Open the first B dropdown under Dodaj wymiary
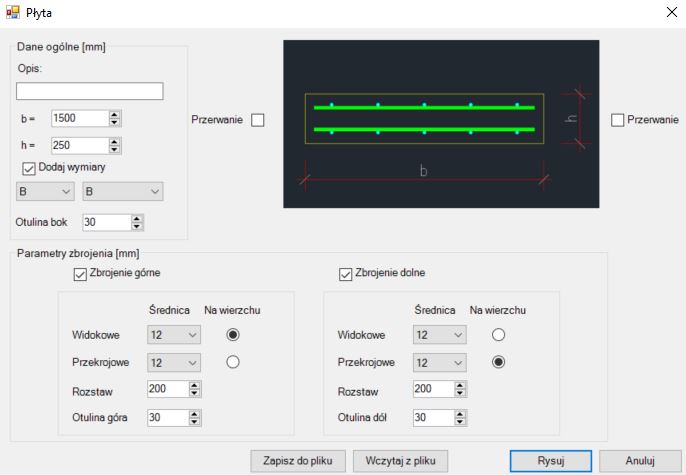686x475 pixels. [x=45, y=192]
